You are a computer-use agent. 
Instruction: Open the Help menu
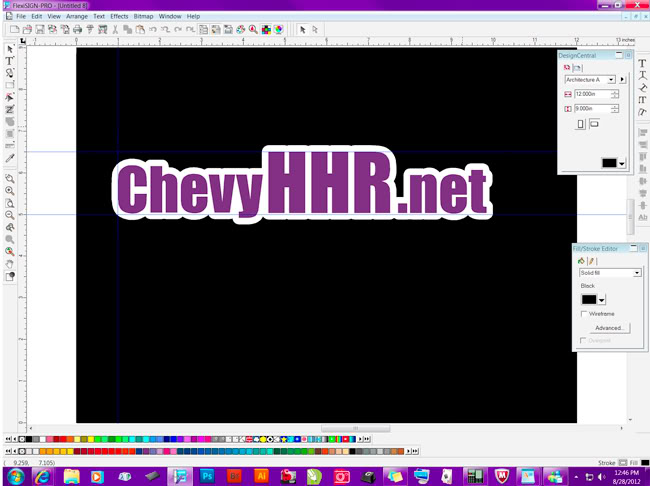point(193,16)
